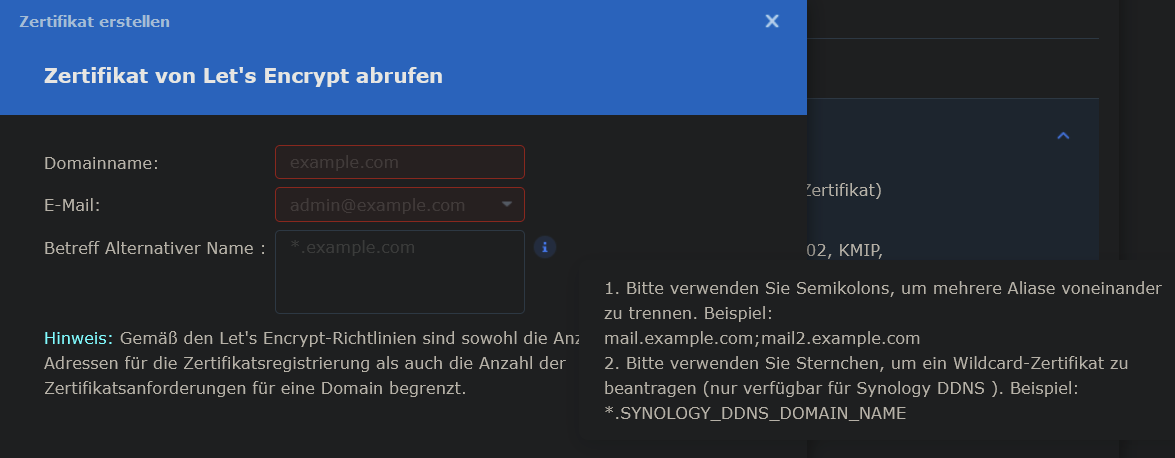The image size is (1175, 458).
Task: Focus the Betreff Alternativer Name textarea
Action: pos(400,271)
